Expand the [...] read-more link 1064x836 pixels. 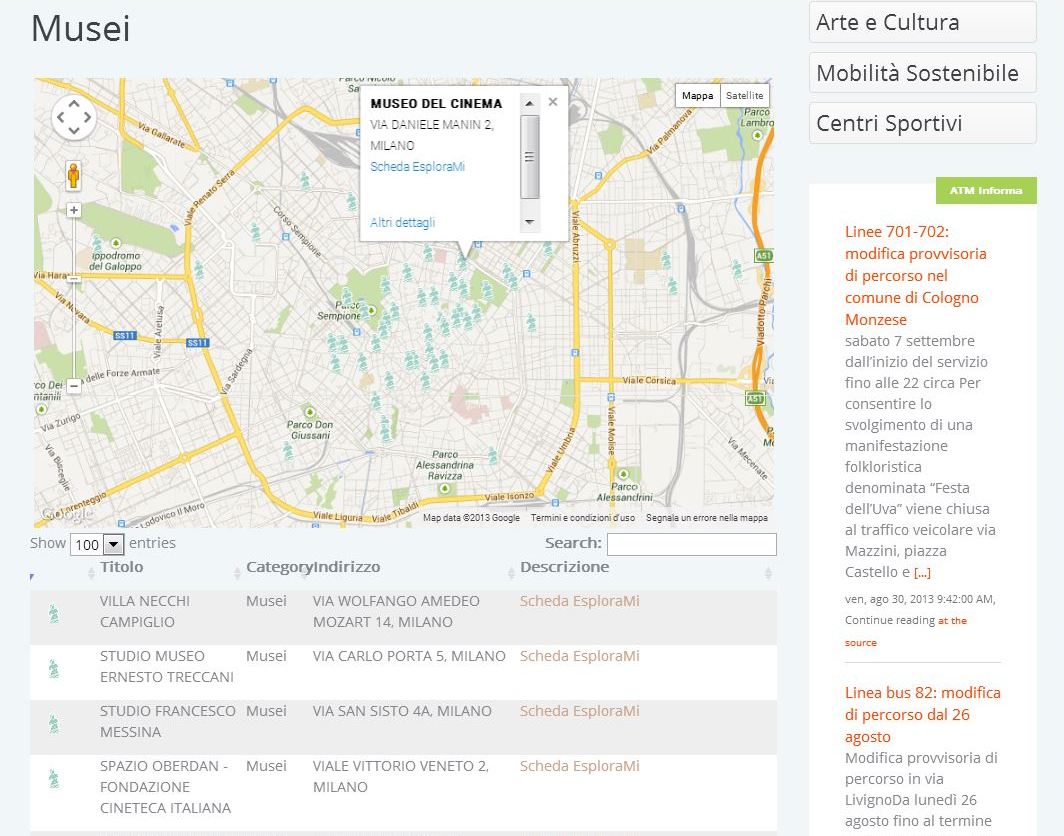pyautogui.click(x=922, y=573)
